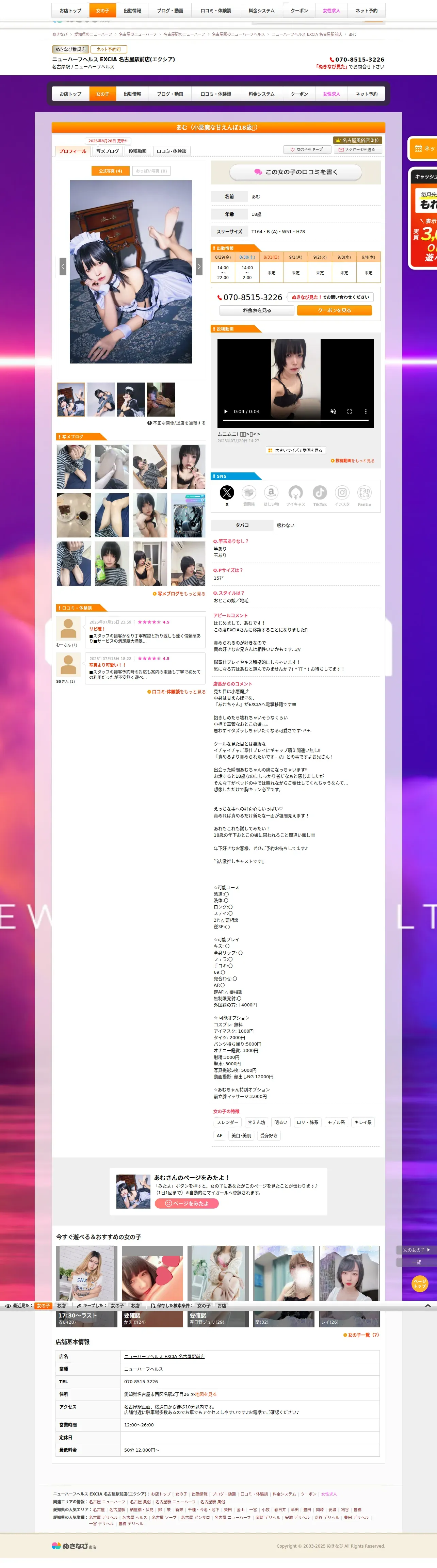Select the プロフィール tab
The height and width of the screenshot is (1568, 437).
pyautogui.click(x=72, y=151)
